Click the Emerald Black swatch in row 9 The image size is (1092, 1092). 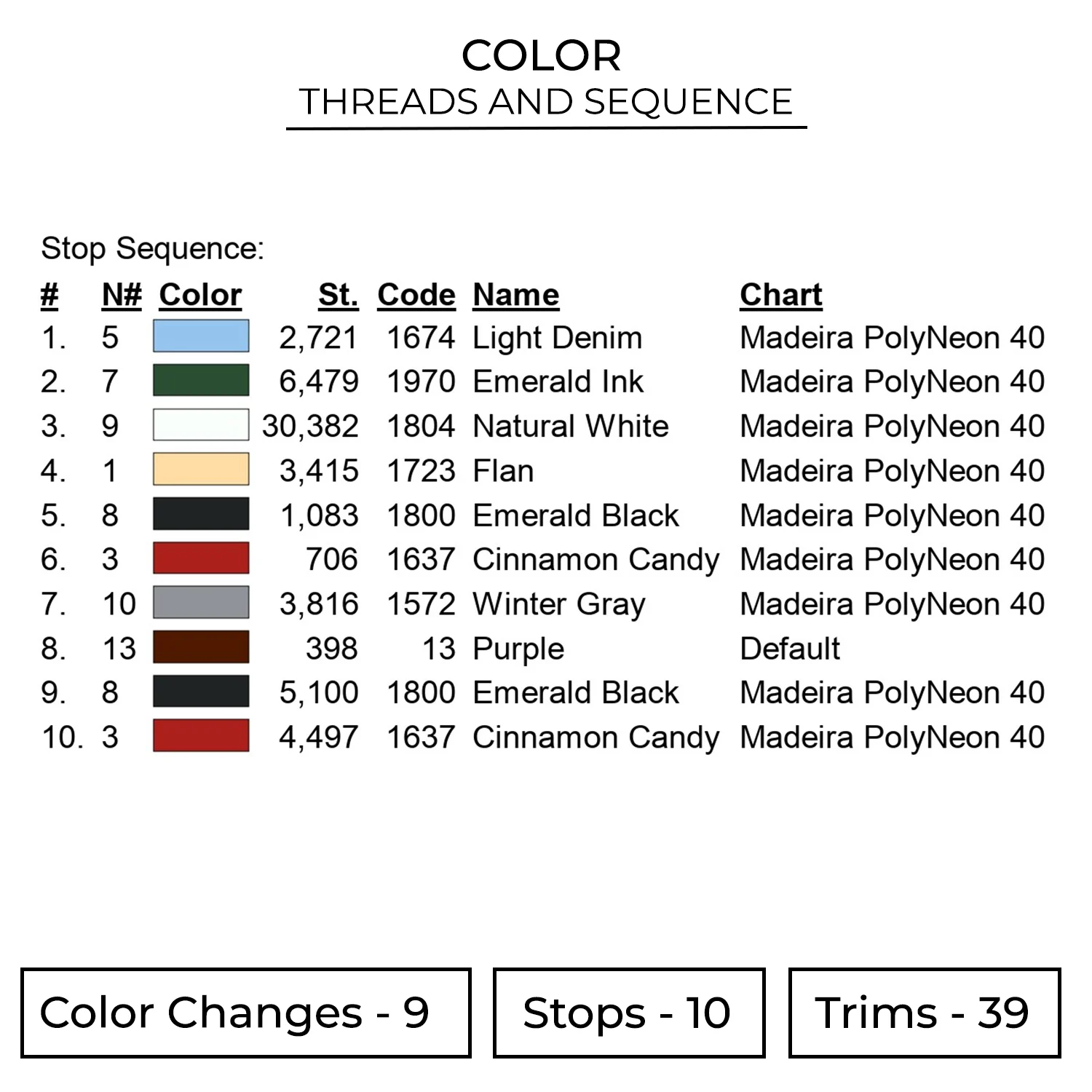(x=201, y=692)
